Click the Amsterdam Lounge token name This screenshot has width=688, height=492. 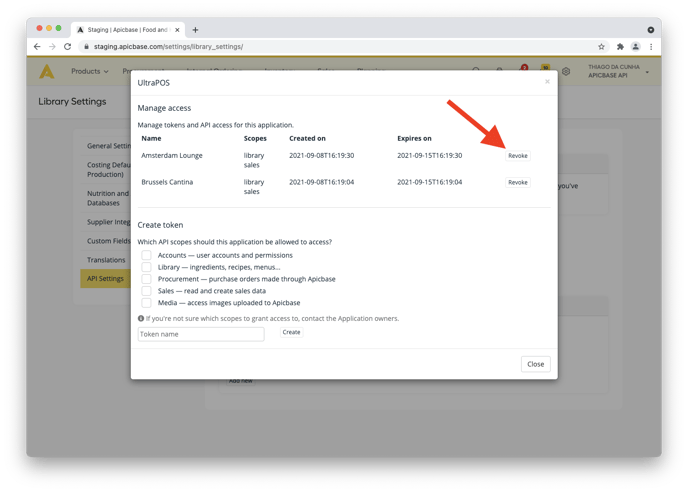(x=172, y=155)
